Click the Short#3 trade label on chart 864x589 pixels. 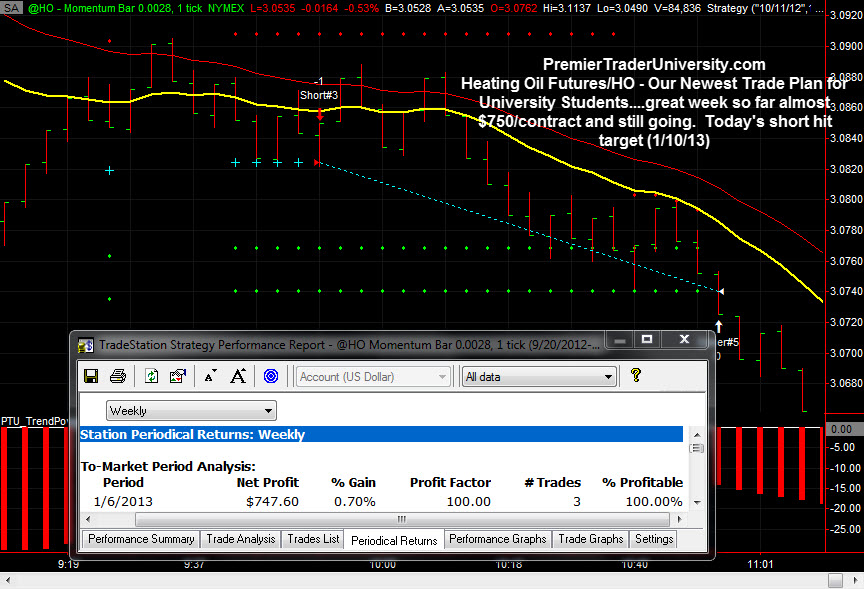(x=318, y=95)
